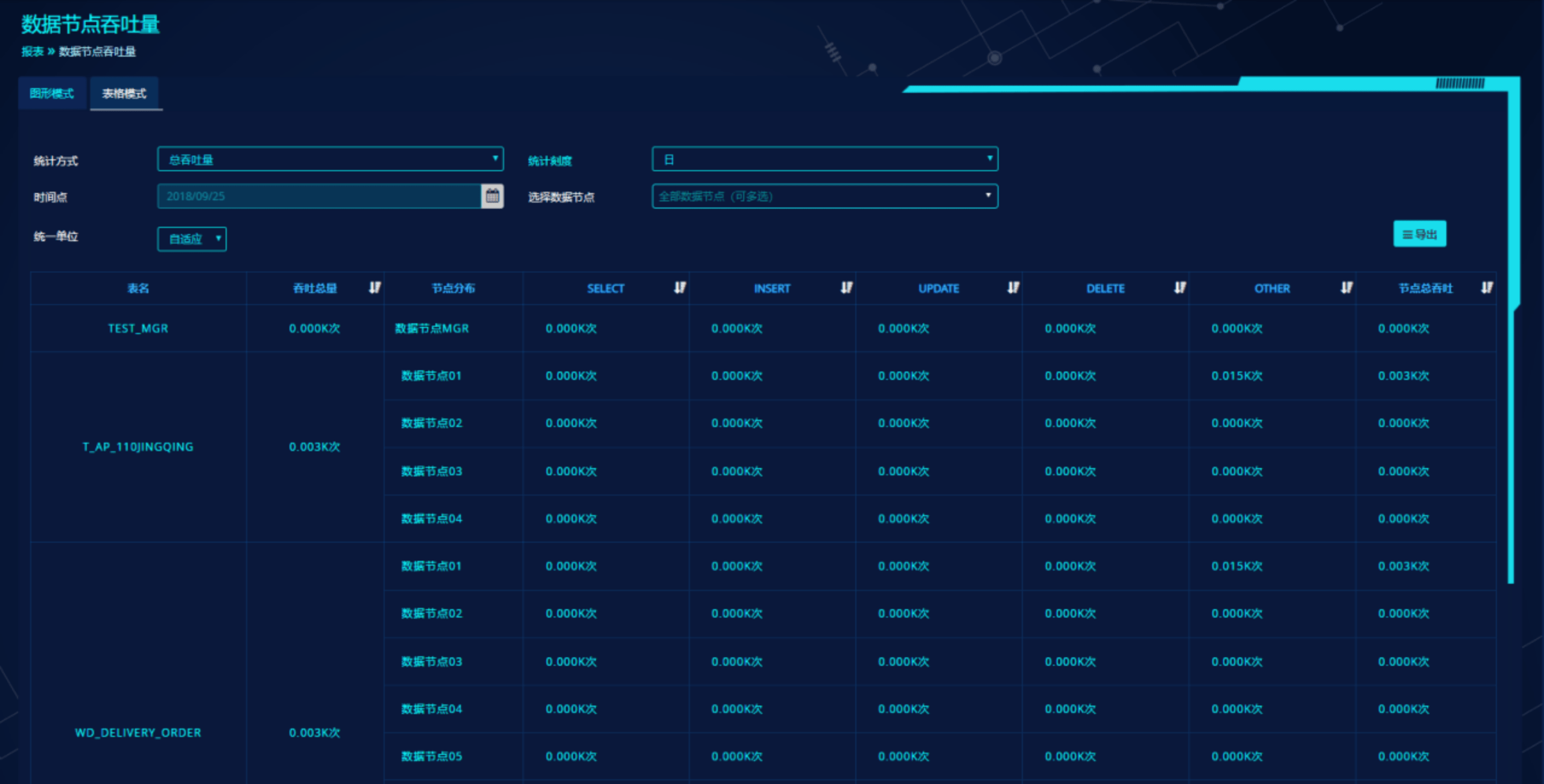Viewport: 1544px width, 784px height.
Task: Click sort icon in 吞吐总量 column header
Action: pos(375,288)
